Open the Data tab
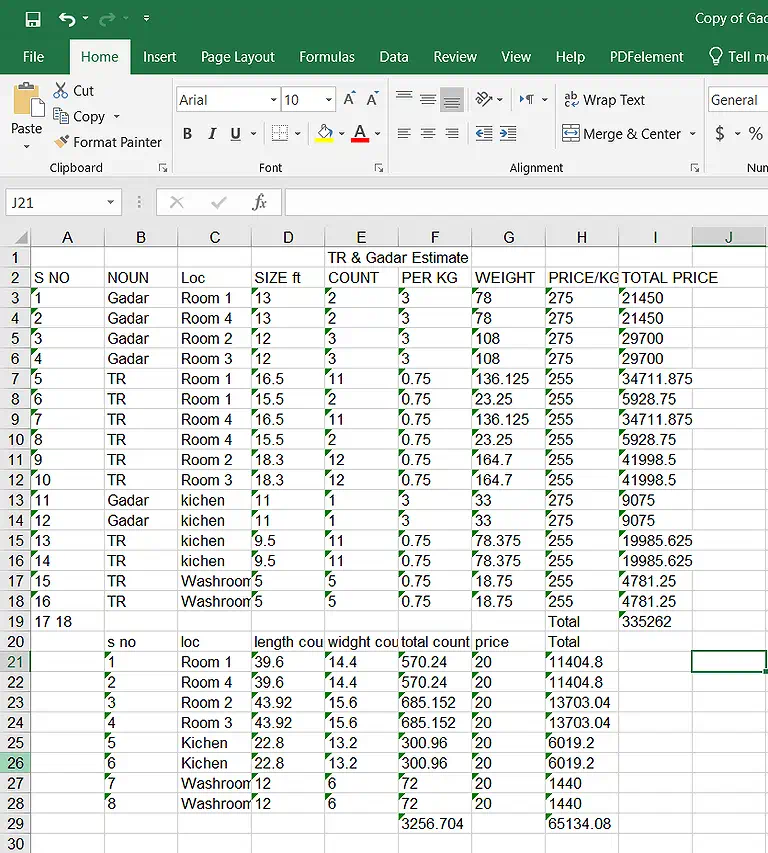This screenshot has width=768, height=853. 394,57
